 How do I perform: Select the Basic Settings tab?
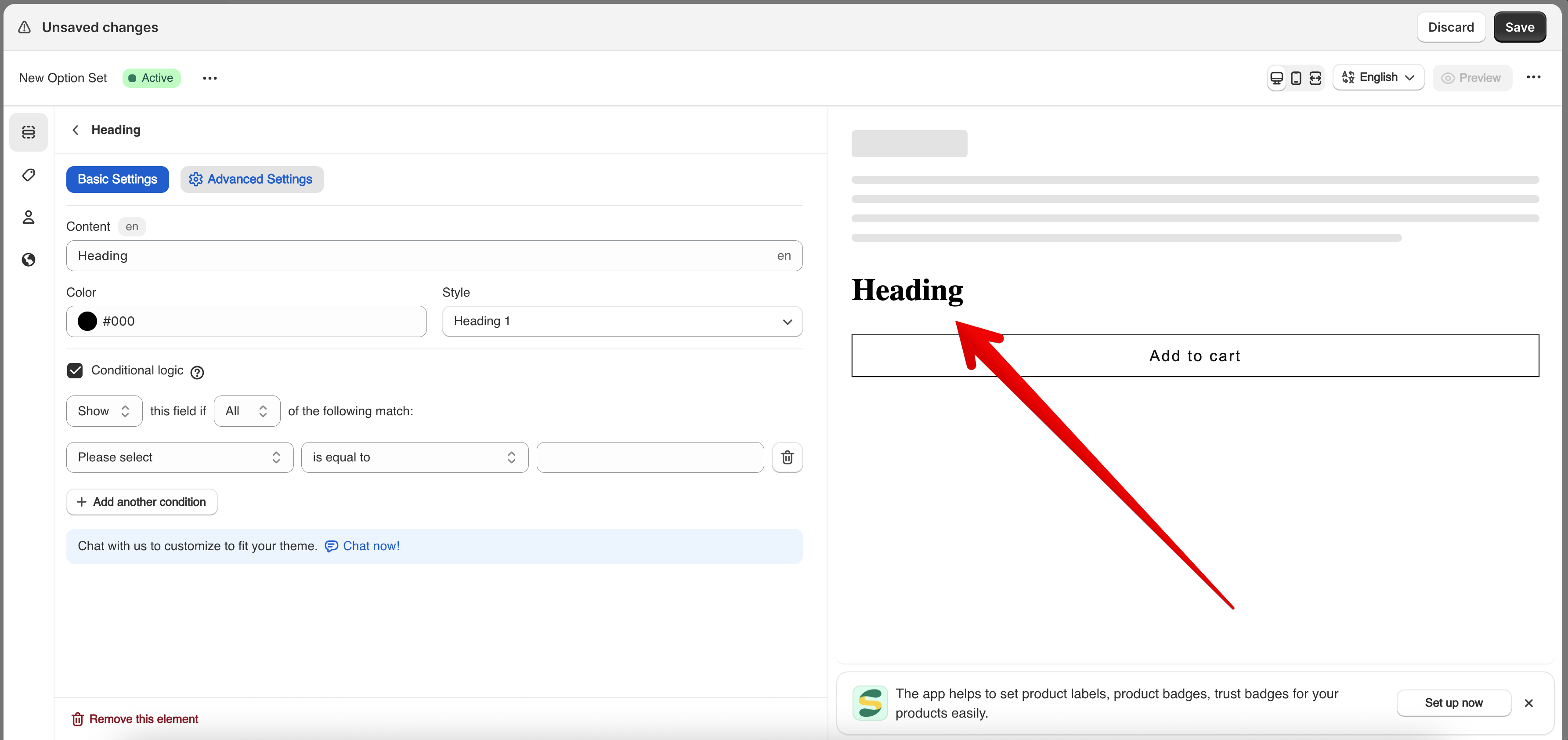click(117, 180)
